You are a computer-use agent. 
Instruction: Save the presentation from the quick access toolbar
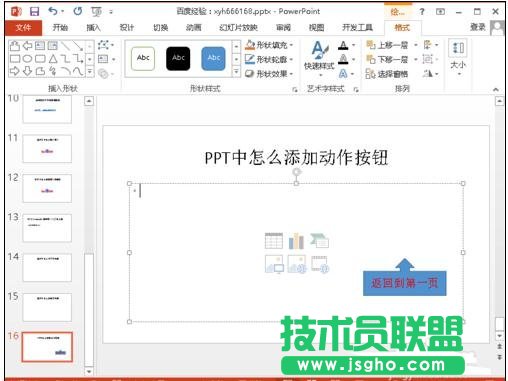pos(35,12)
